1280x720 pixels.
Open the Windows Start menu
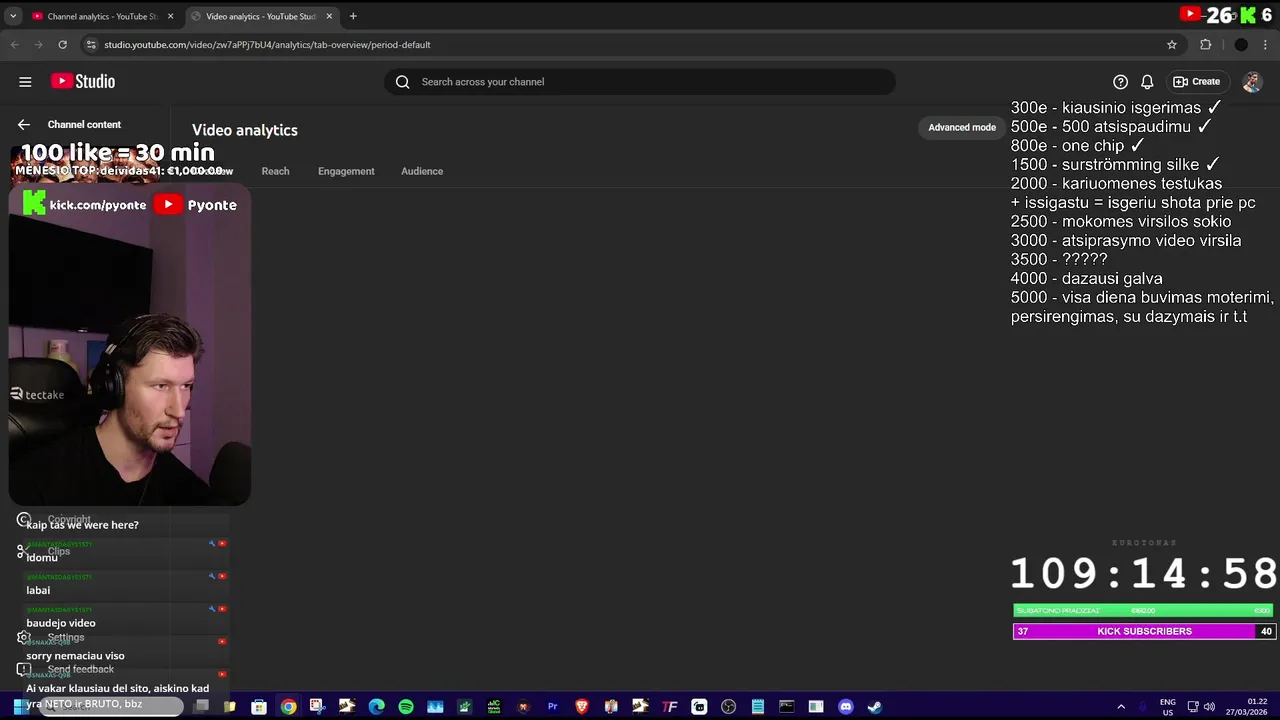click(x=19, y=707)
